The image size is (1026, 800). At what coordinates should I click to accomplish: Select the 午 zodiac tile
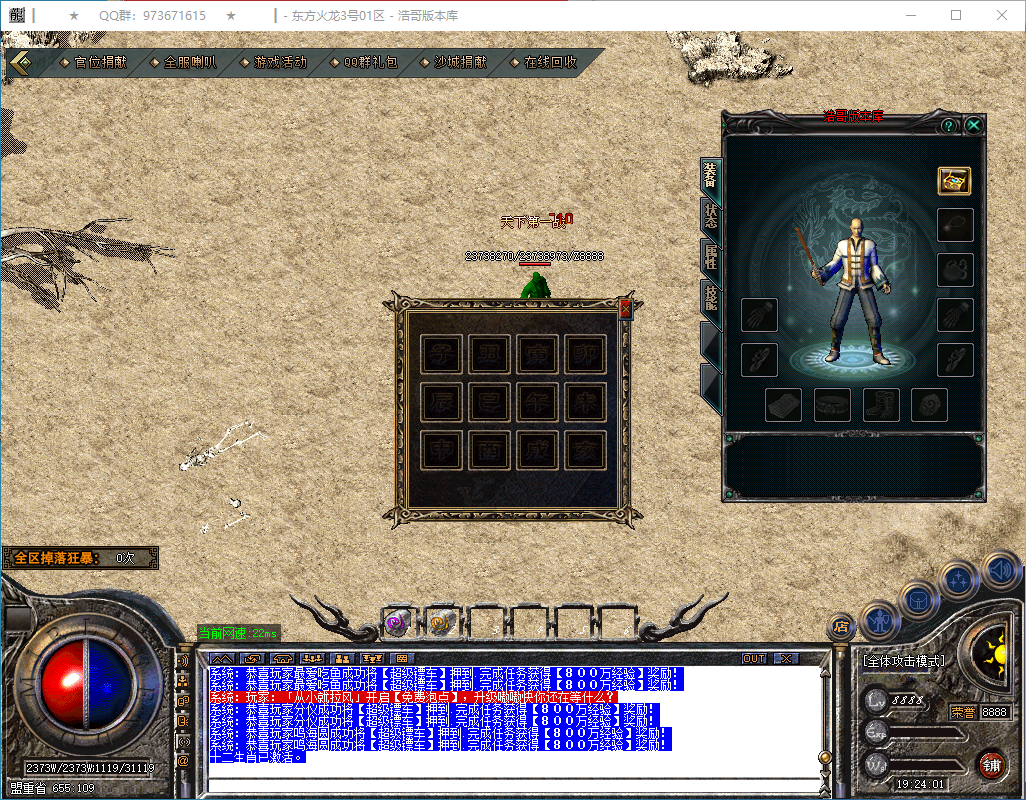coord(537,402)
